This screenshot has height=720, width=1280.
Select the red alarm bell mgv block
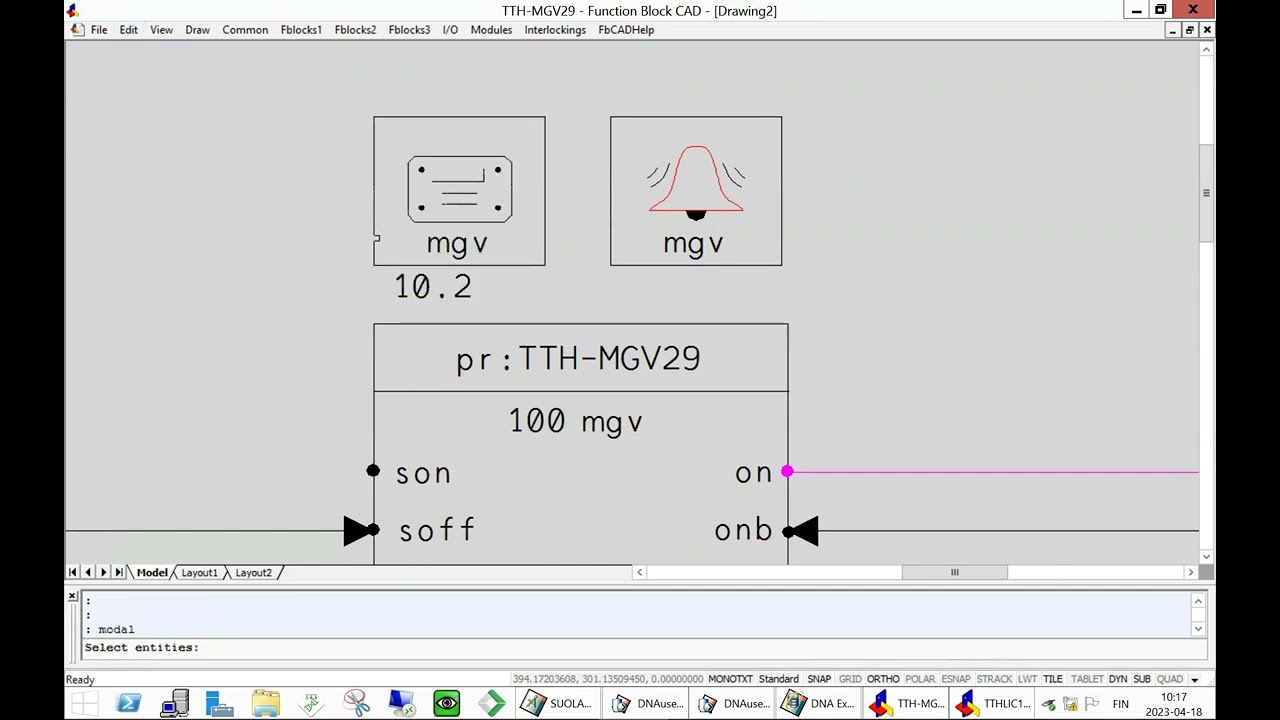tap(696, 191)
